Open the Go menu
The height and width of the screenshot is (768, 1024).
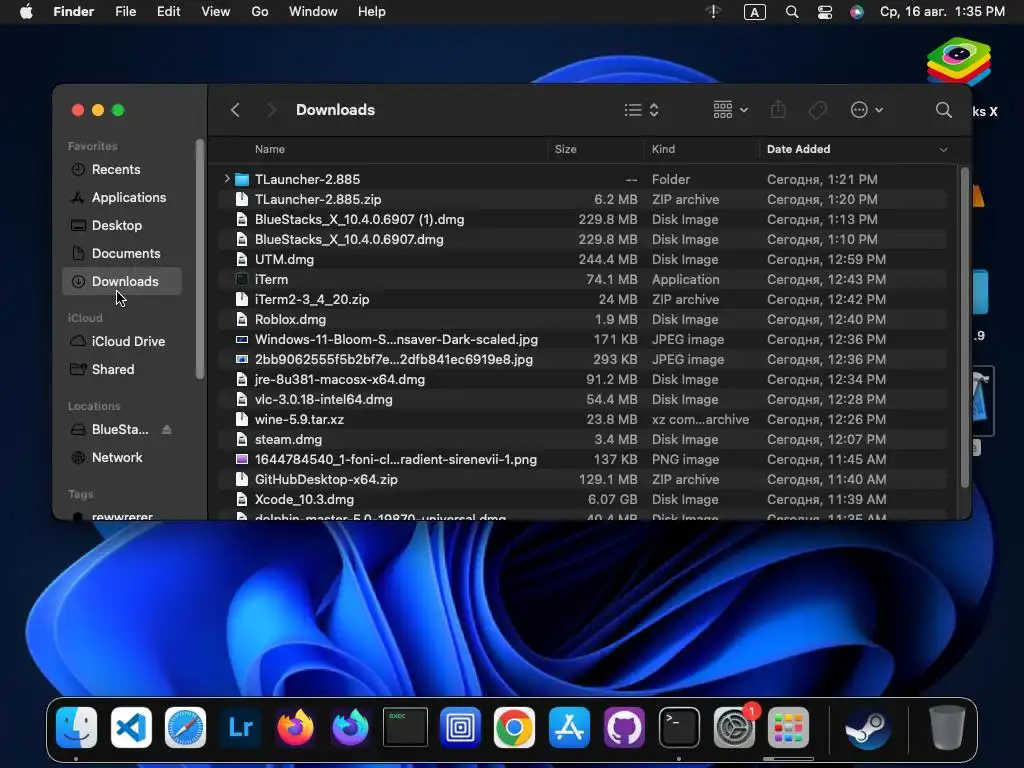(x=260, y=12)
